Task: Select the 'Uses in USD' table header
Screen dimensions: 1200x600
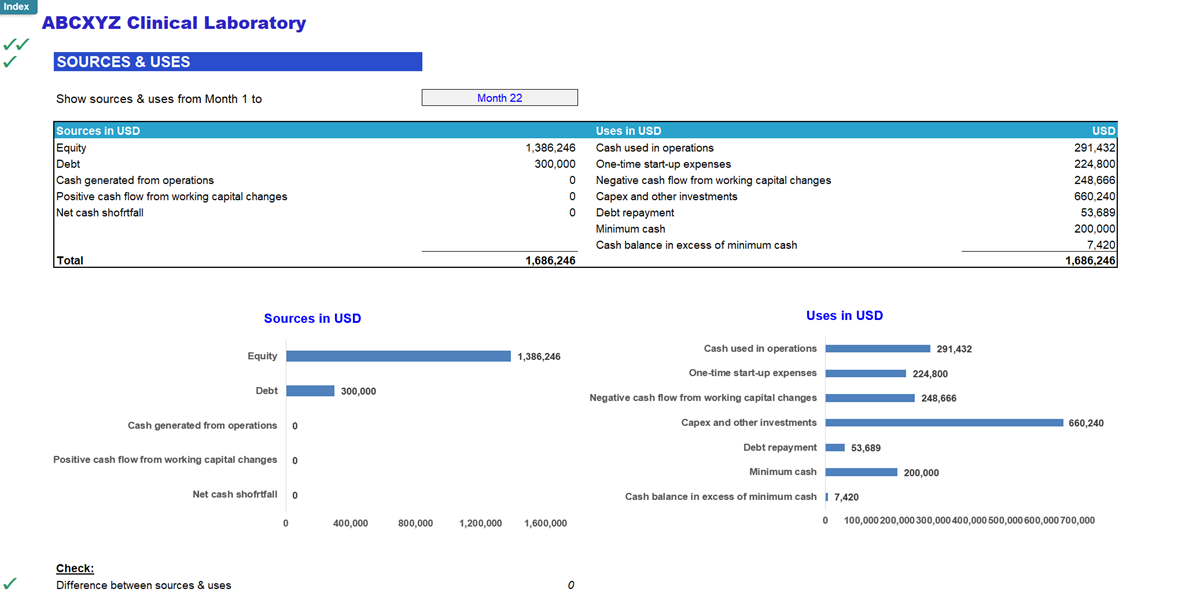Action: 628,131
